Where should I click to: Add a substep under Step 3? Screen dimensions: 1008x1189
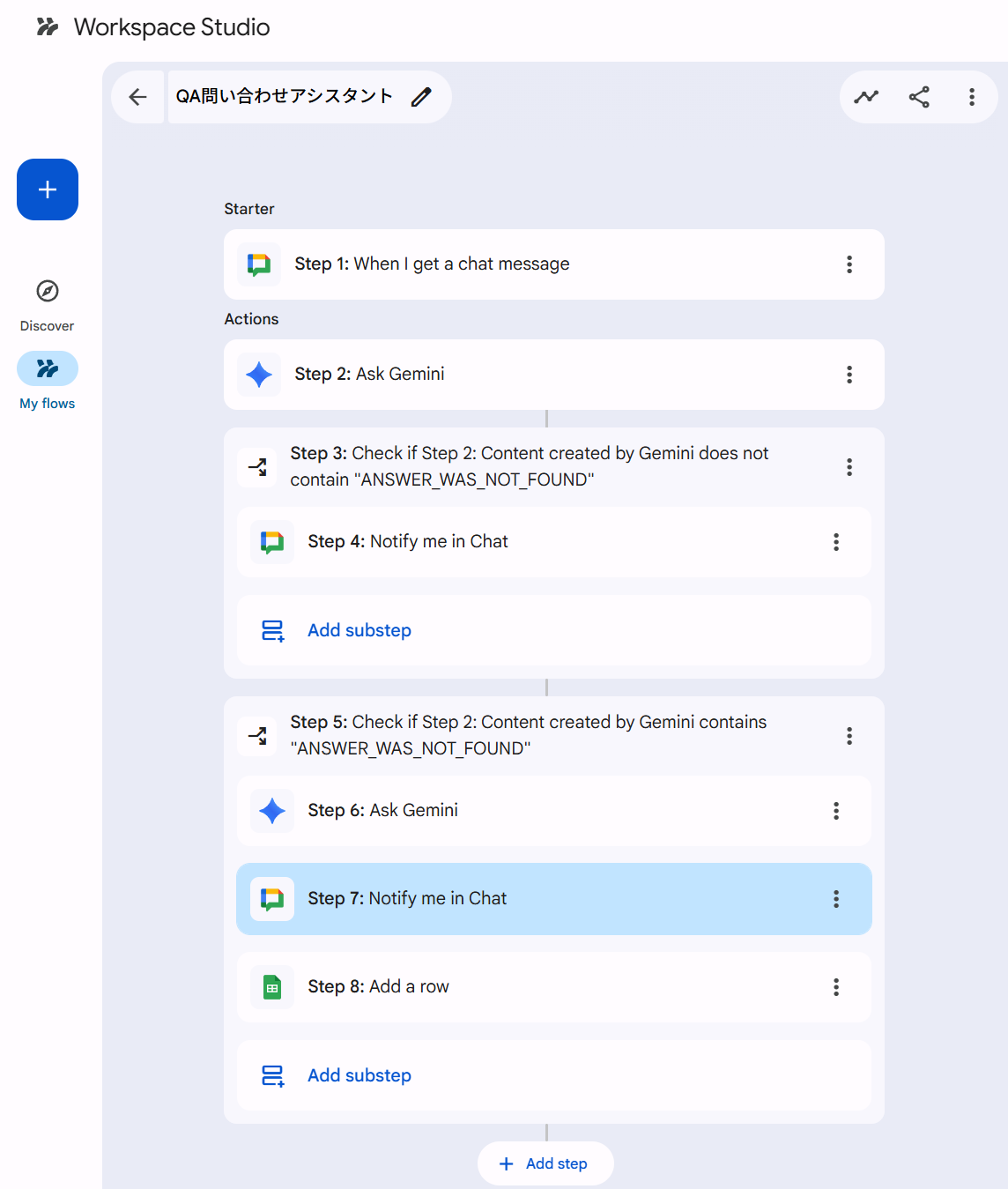point(359,630)
